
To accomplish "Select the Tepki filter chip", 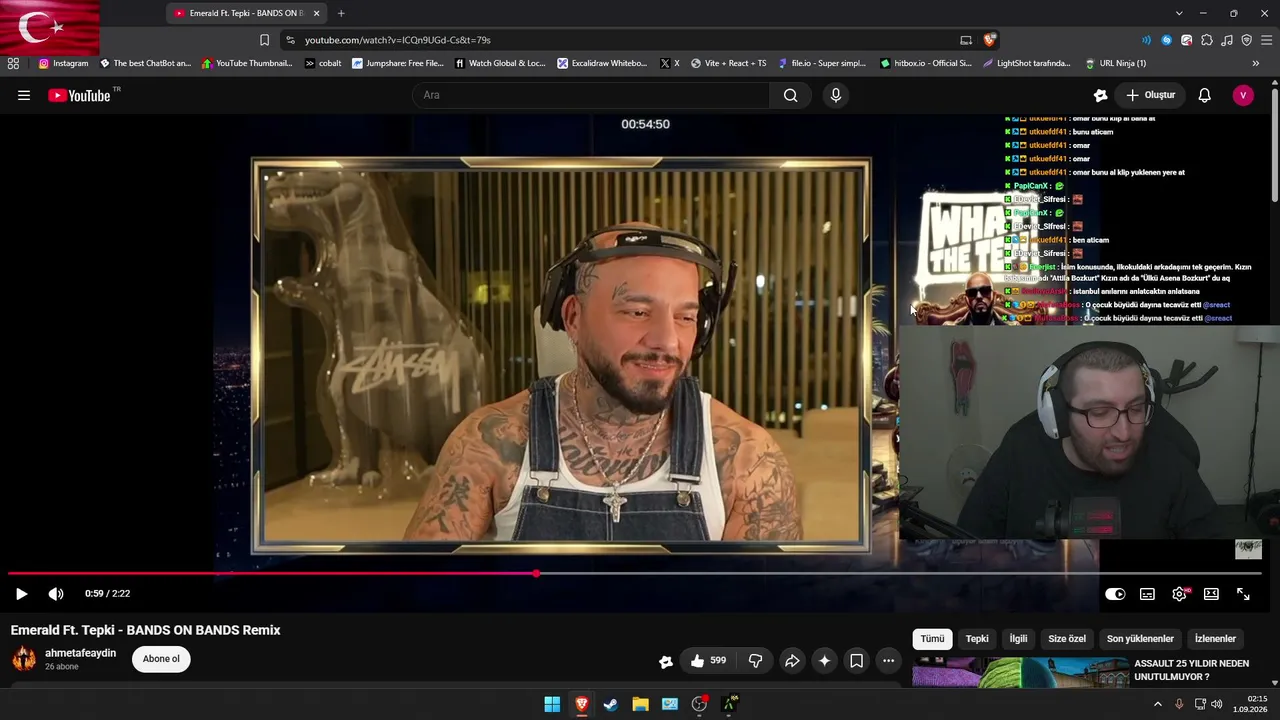I will coord(977,639).
